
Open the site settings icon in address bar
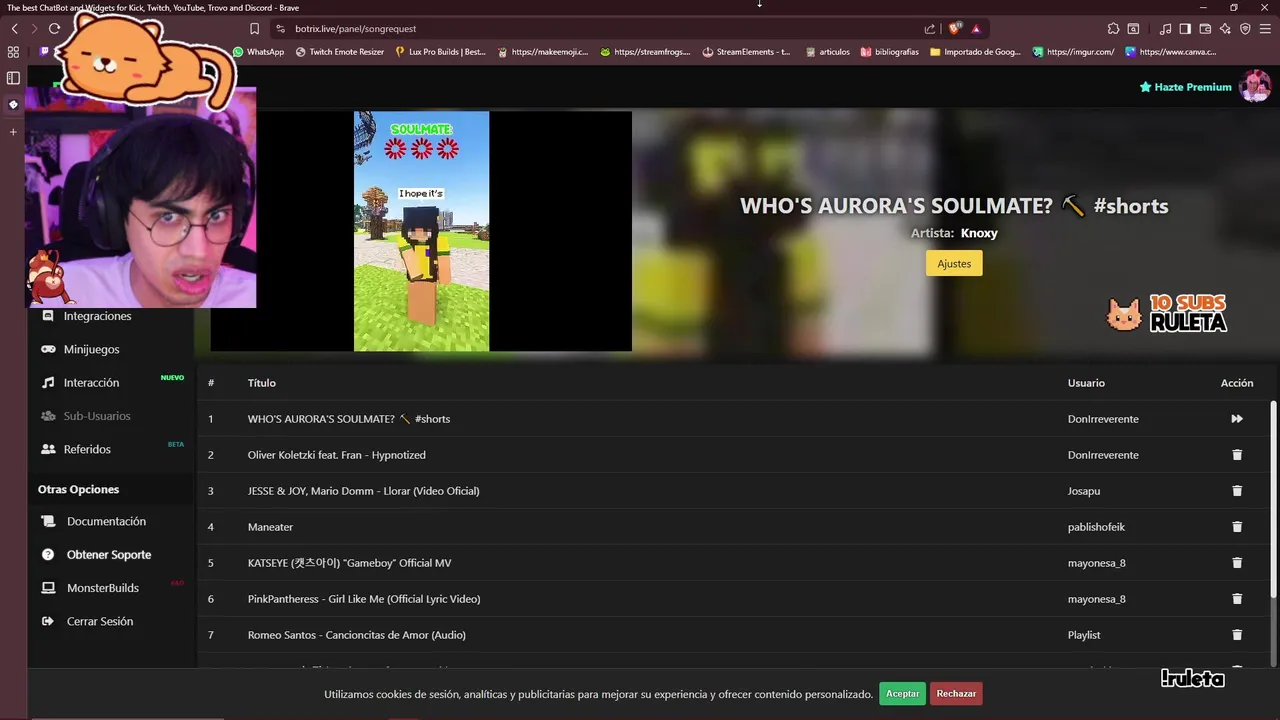281,29
